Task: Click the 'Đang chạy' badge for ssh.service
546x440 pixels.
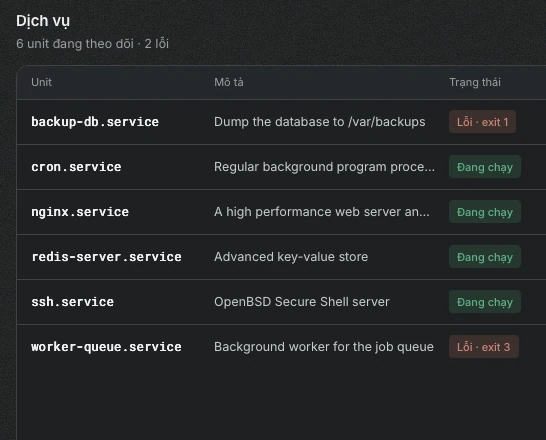Action: click(x=485, y=302)
